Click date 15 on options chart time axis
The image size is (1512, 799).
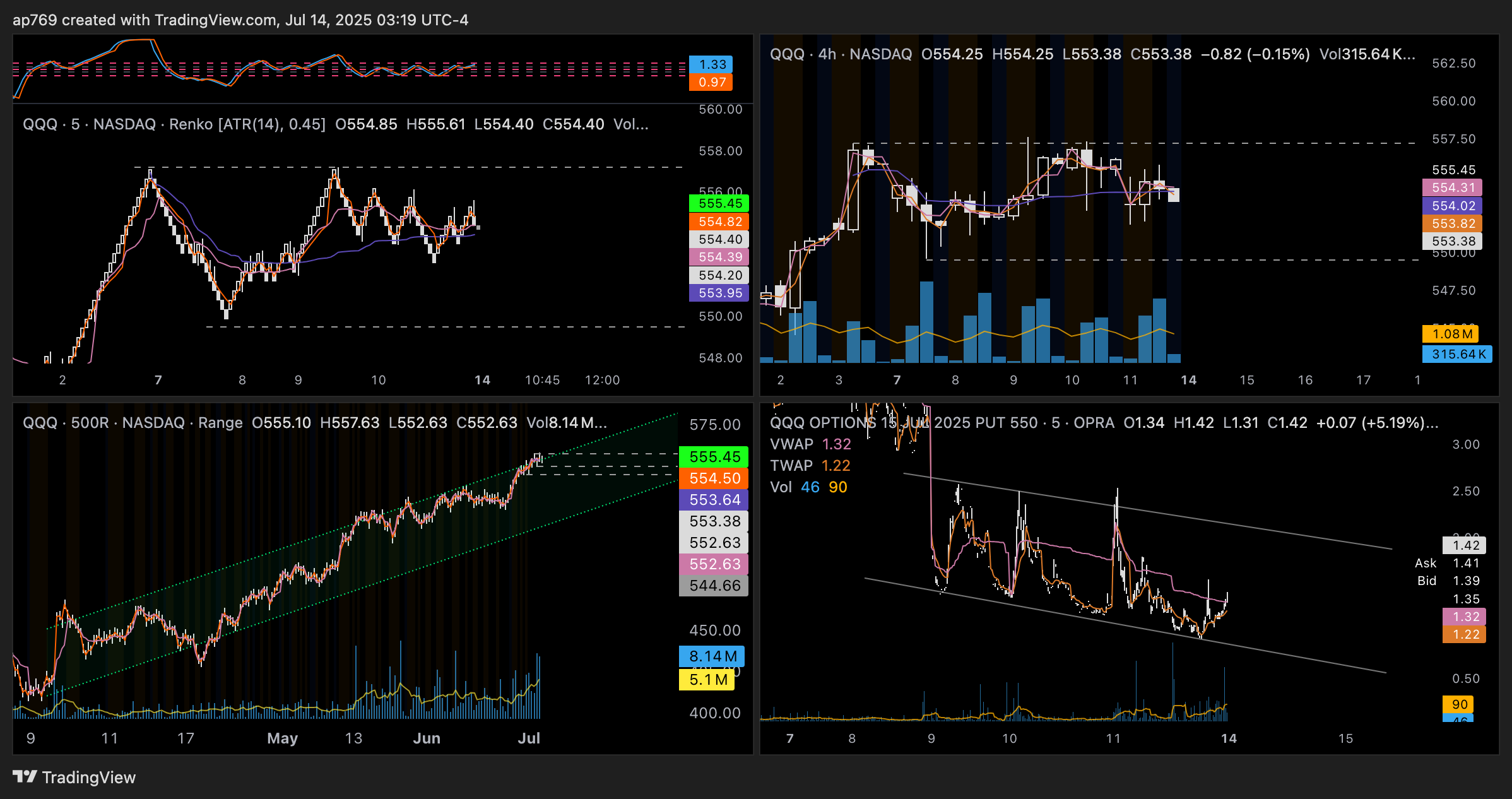pos(1346,738)
